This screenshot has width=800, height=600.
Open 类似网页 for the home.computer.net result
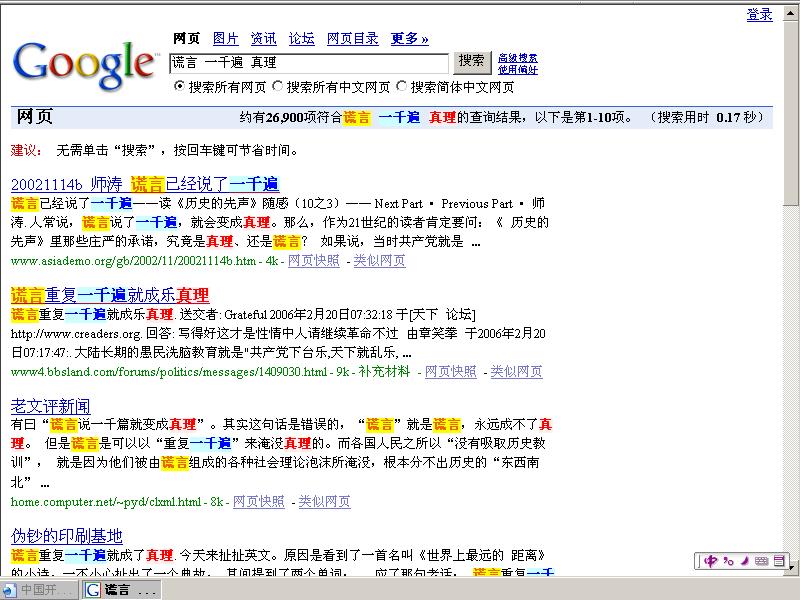(324, 502)
